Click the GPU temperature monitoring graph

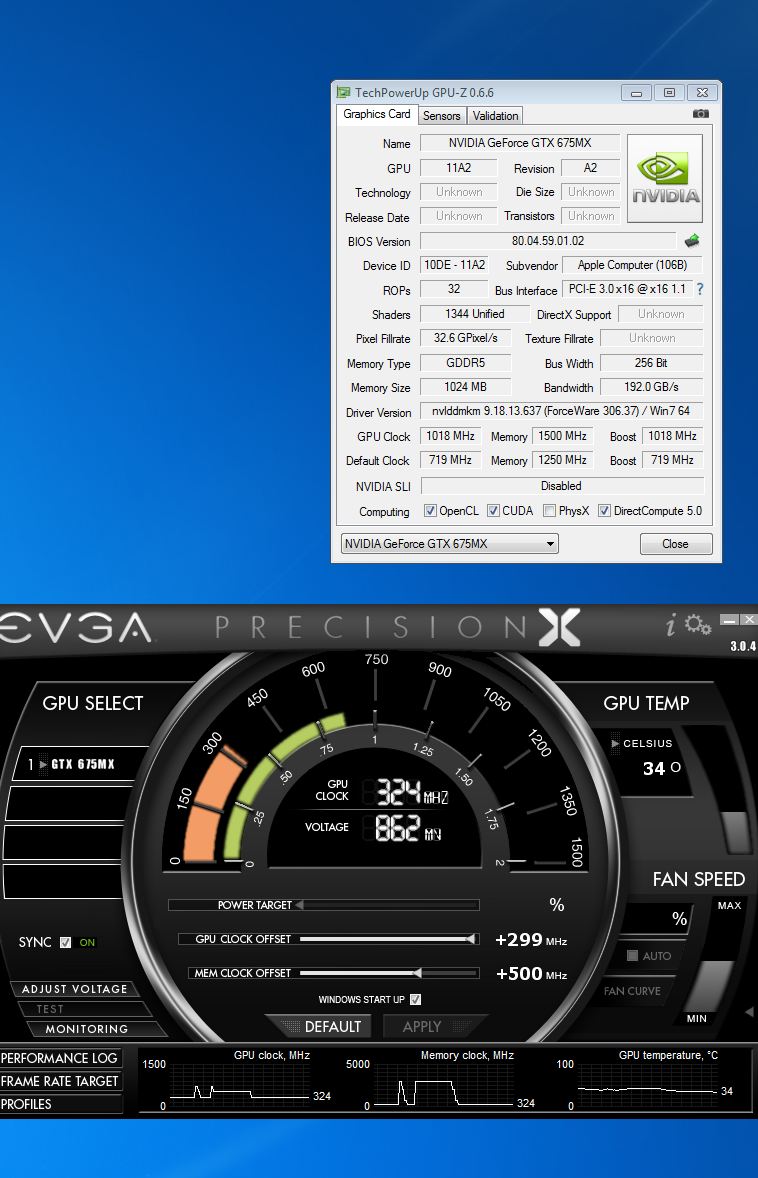tap(648, 1086)
